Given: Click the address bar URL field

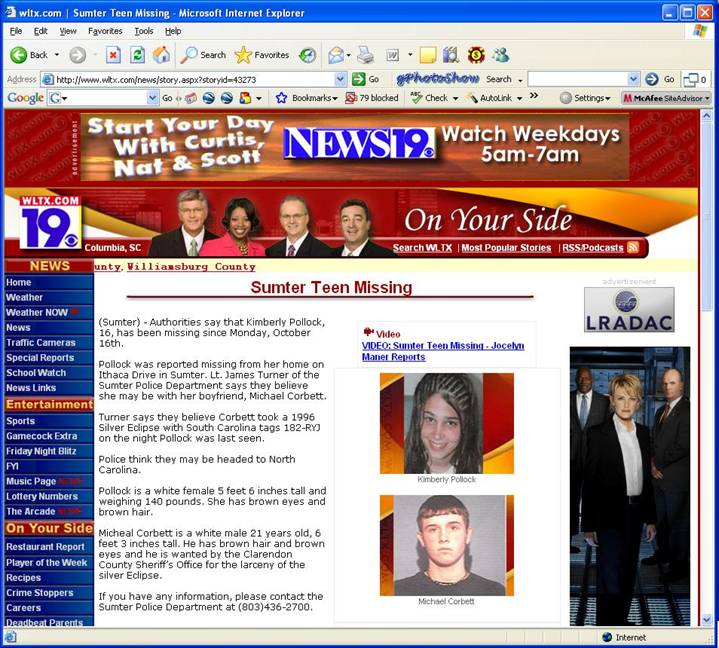Looking at the screenshot, I should [x=194, y=79].
